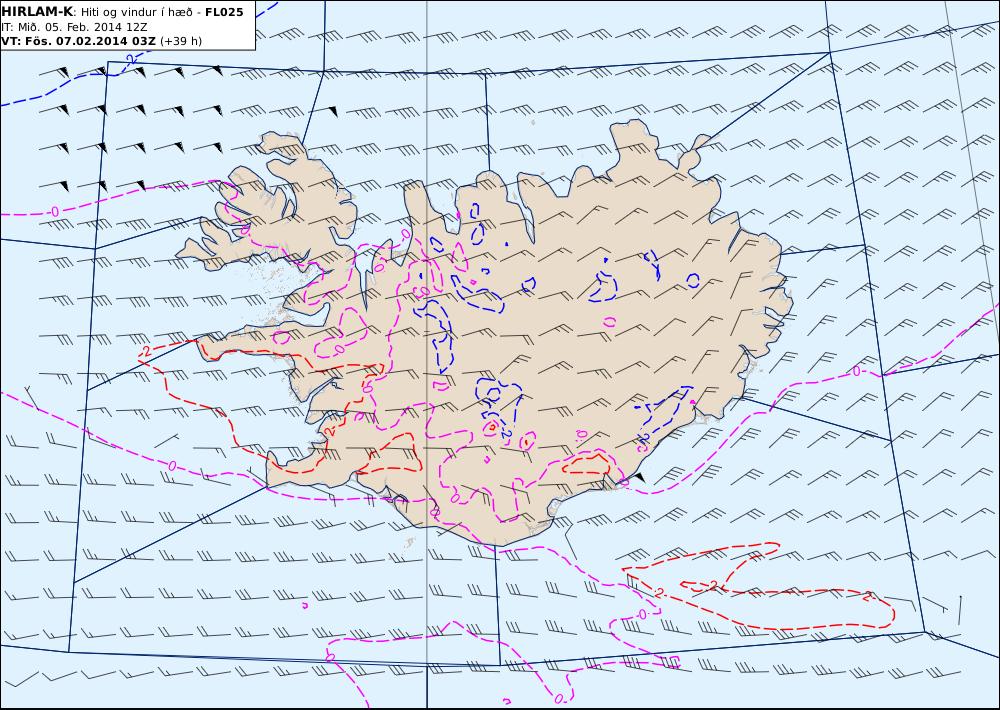
Task: Click the FL025 flight level label
Action: [x=224, y=12]
